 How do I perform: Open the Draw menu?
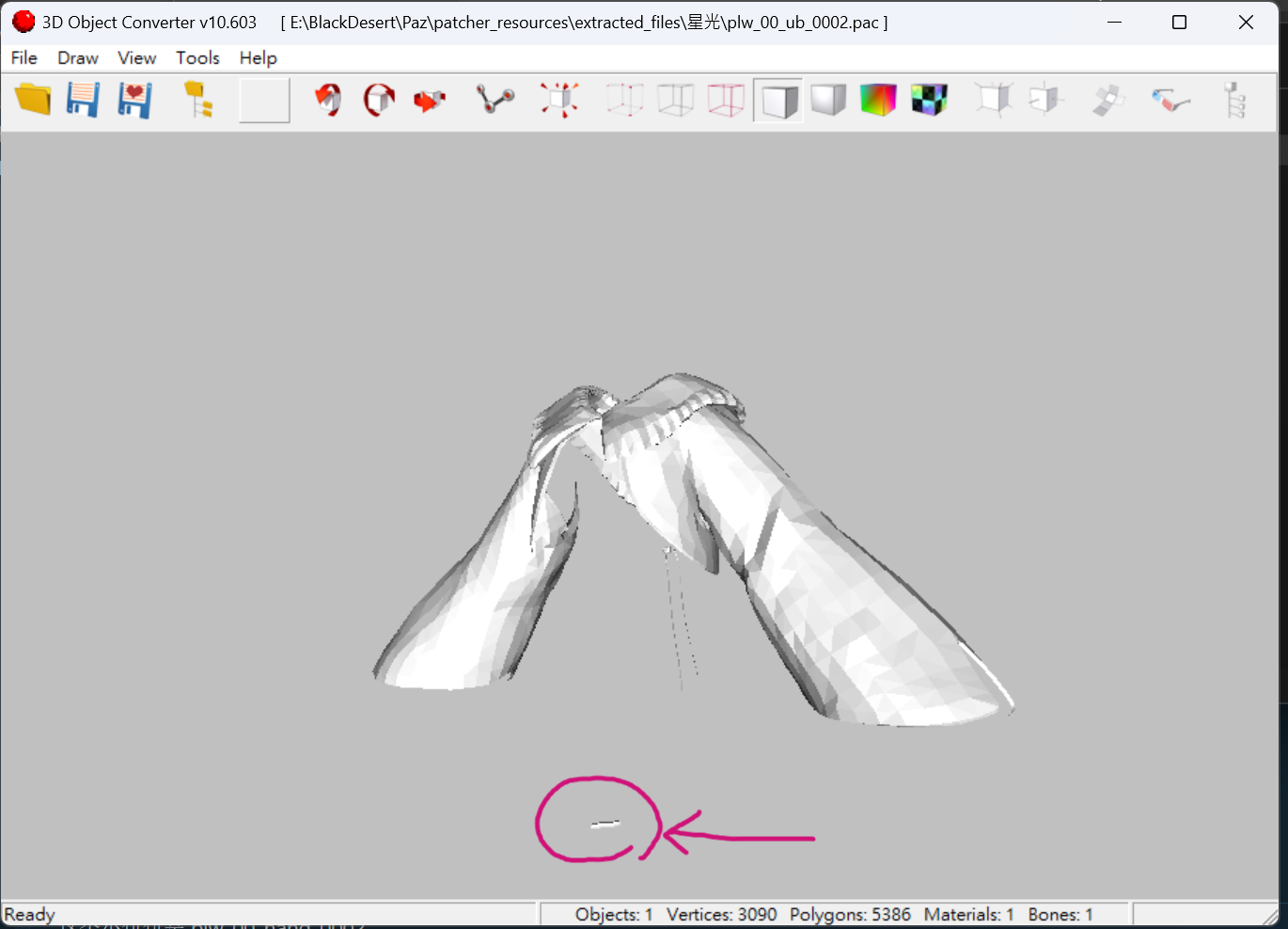[78, 58]
